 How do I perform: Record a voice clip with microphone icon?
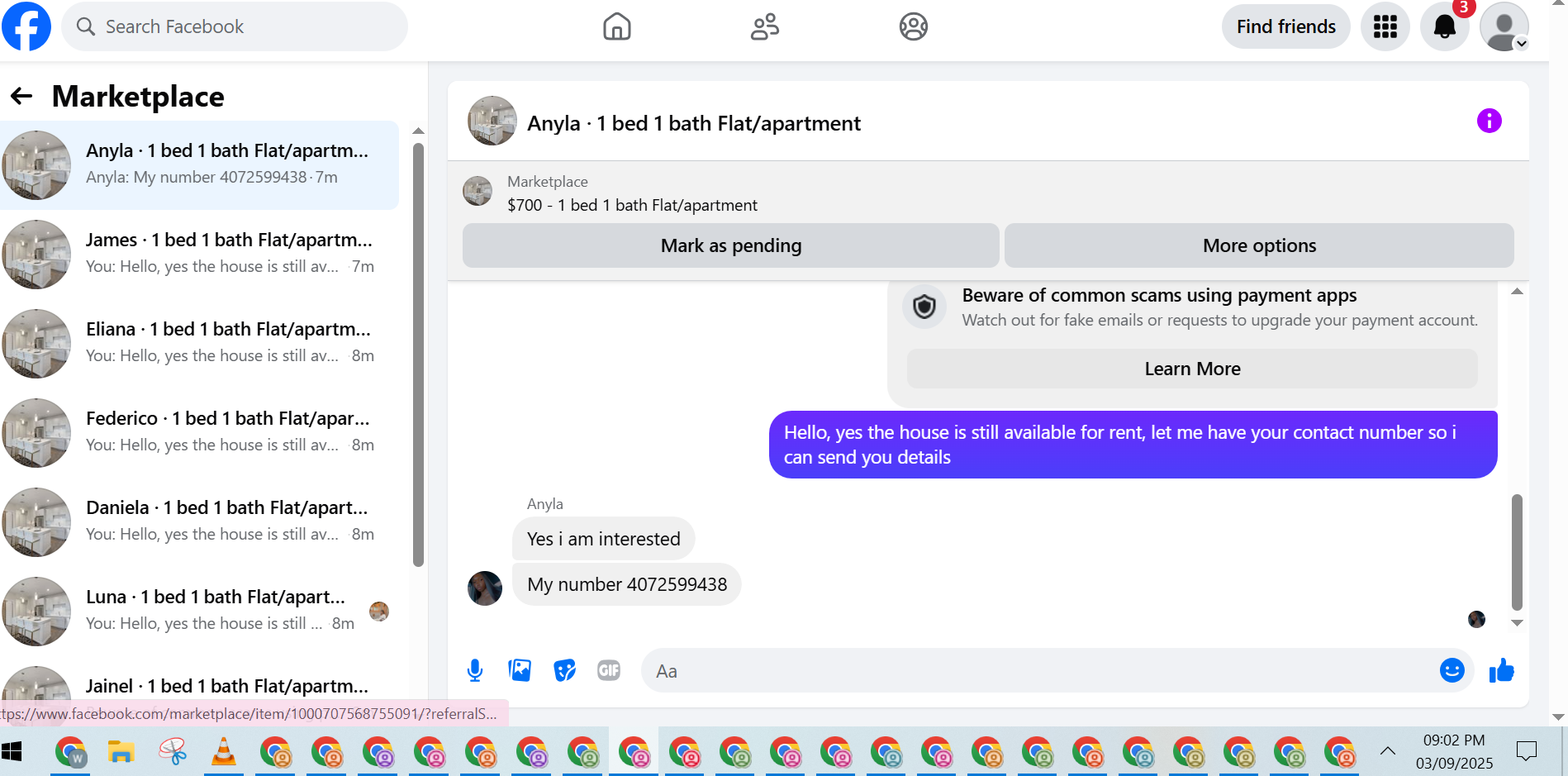click(x=475, y=670)
